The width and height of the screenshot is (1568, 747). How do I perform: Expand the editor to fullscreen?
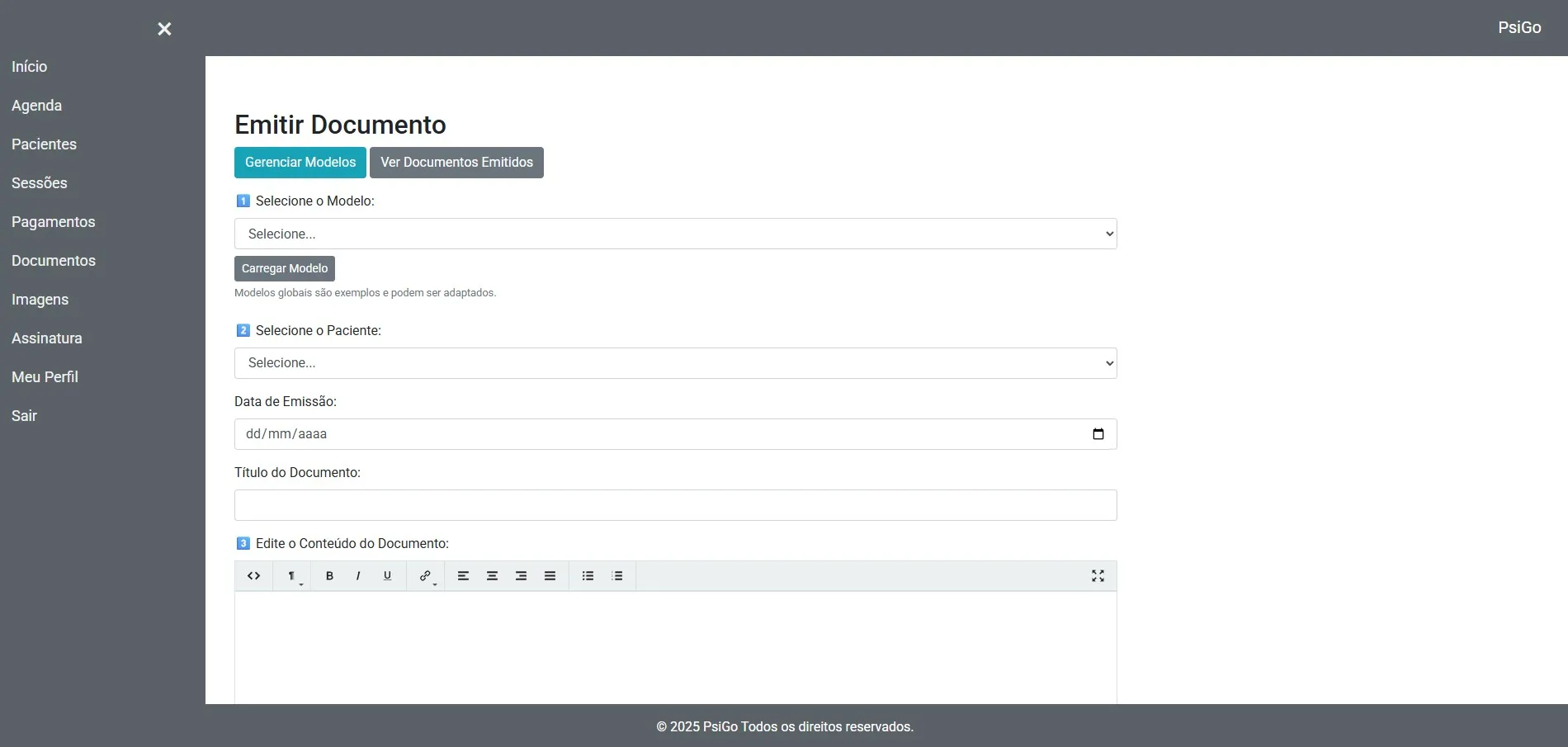pyautogui.click(x=1098, y=576)
